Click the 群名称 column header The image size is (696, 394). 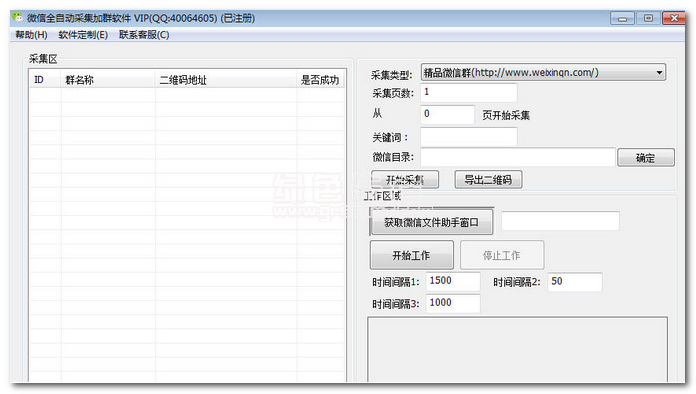click(108, 80)
